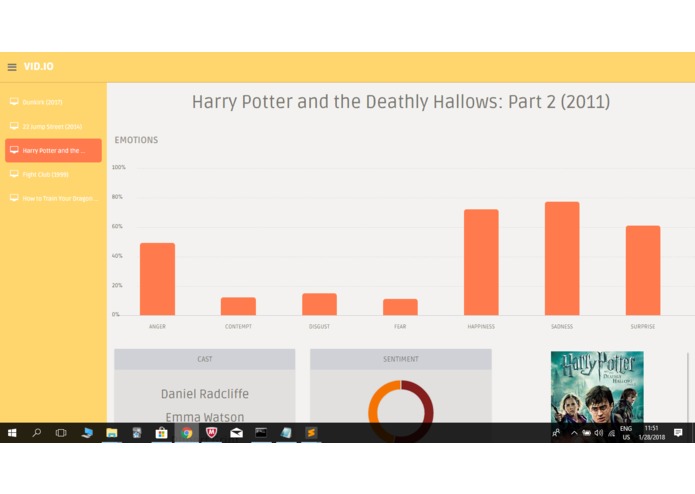Viewport: 695px width, 494px height.
Task: Click the monitor icon beside How to Train Your Dragon
Action: [x=14, y=198]
